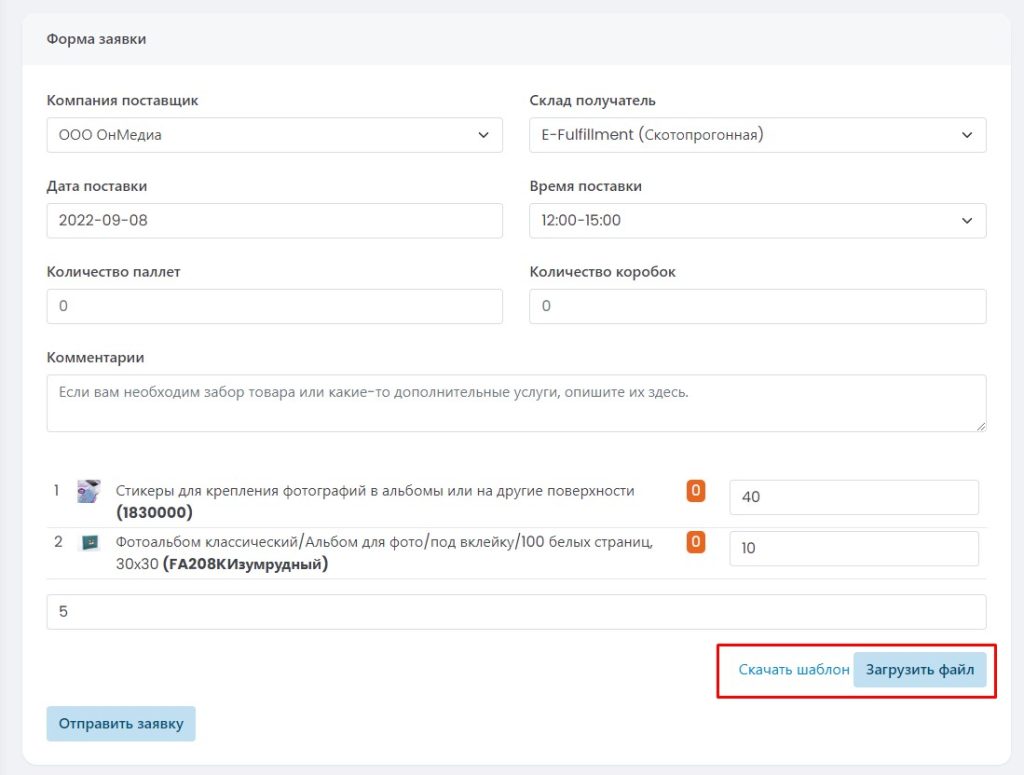Click orange 0 badge on stickers row
The height and width of the screenshot is (775, 1024).
click(696, 491)
